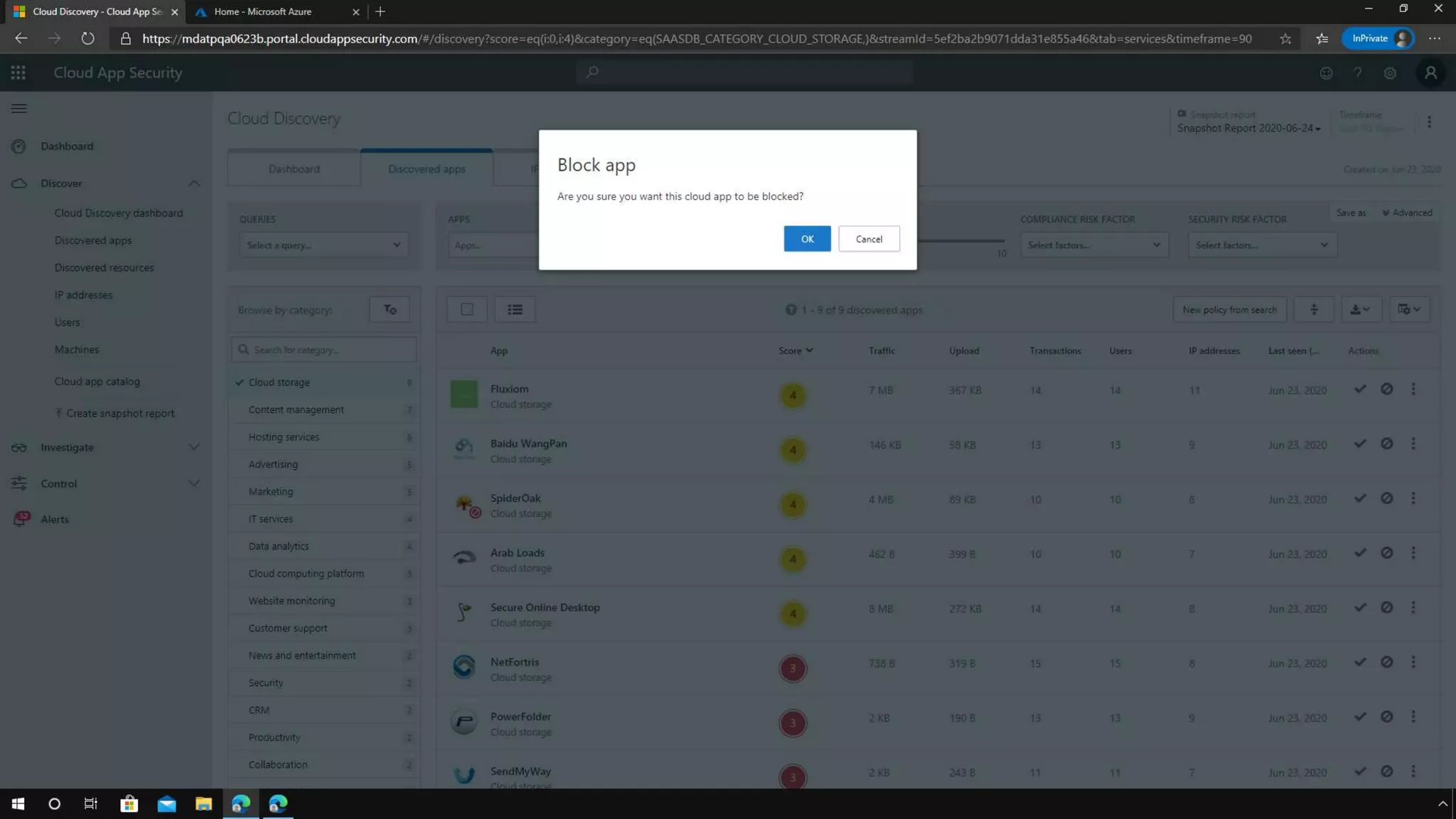
Task: Toggle the Content management category filter
Action: [x=296, y=409]
